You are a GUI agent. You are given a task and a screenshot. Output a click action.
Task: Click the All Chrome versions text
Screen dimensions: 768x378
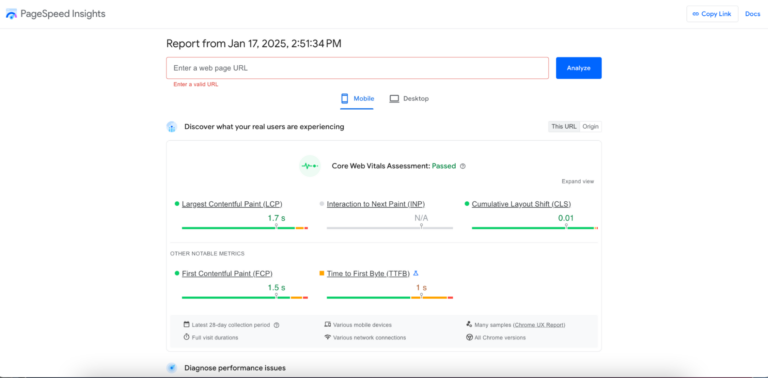[x=500, y=337]
